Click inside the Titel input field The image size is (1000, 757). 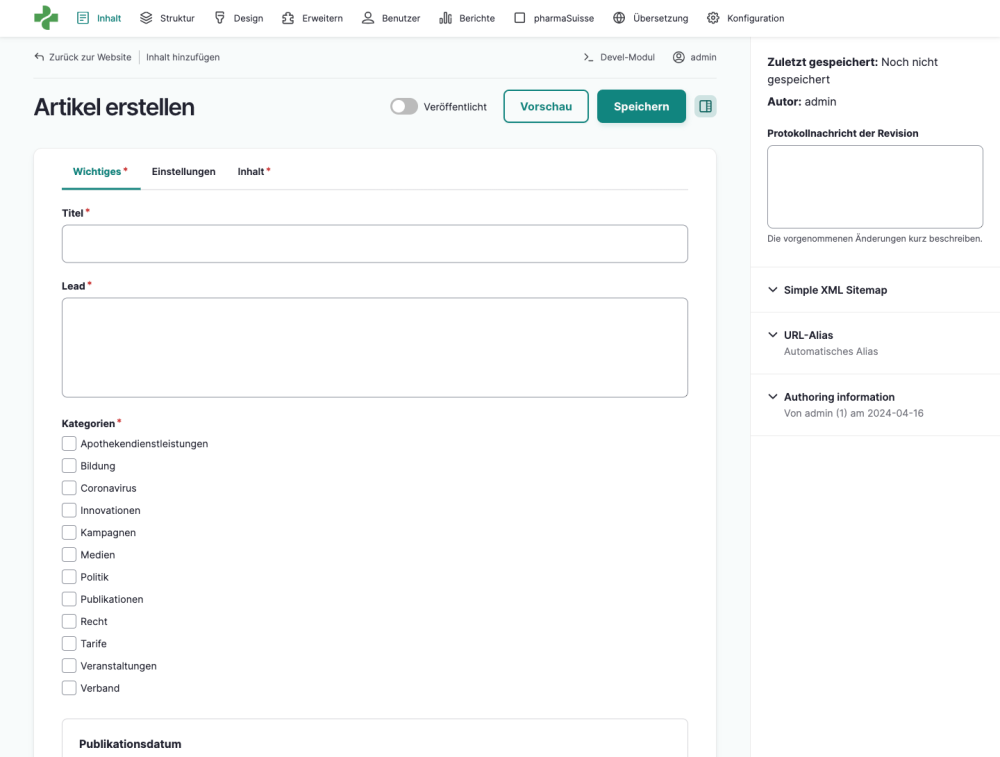pyautogui.click(x=374, y=243)
